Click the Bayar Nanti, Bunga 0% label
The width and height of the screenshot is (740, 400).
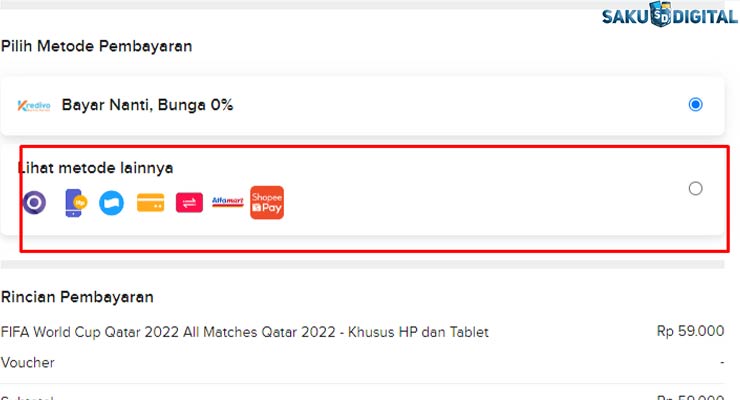147,105
